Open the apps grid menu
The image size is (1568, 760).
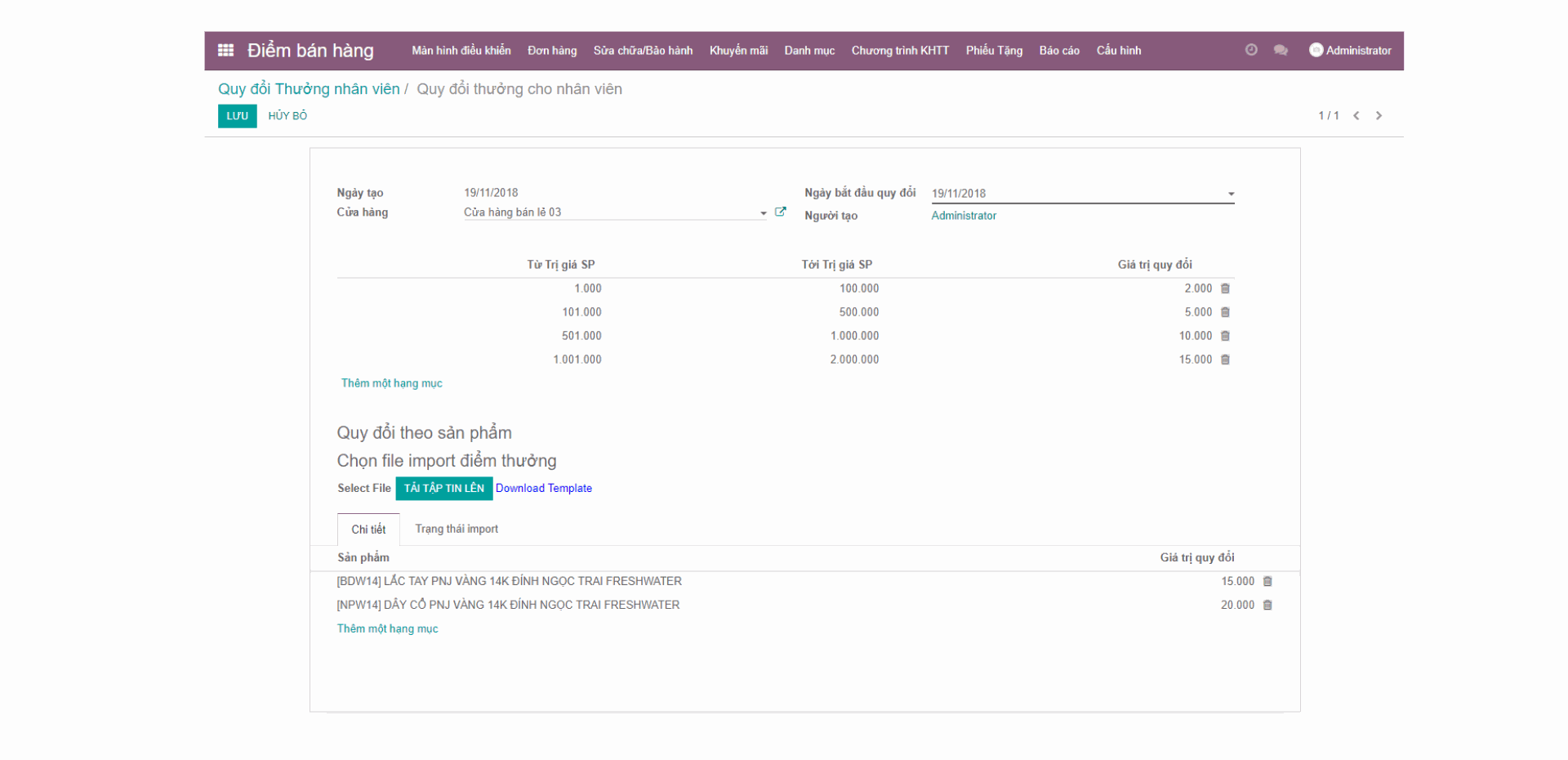[225, 50]
